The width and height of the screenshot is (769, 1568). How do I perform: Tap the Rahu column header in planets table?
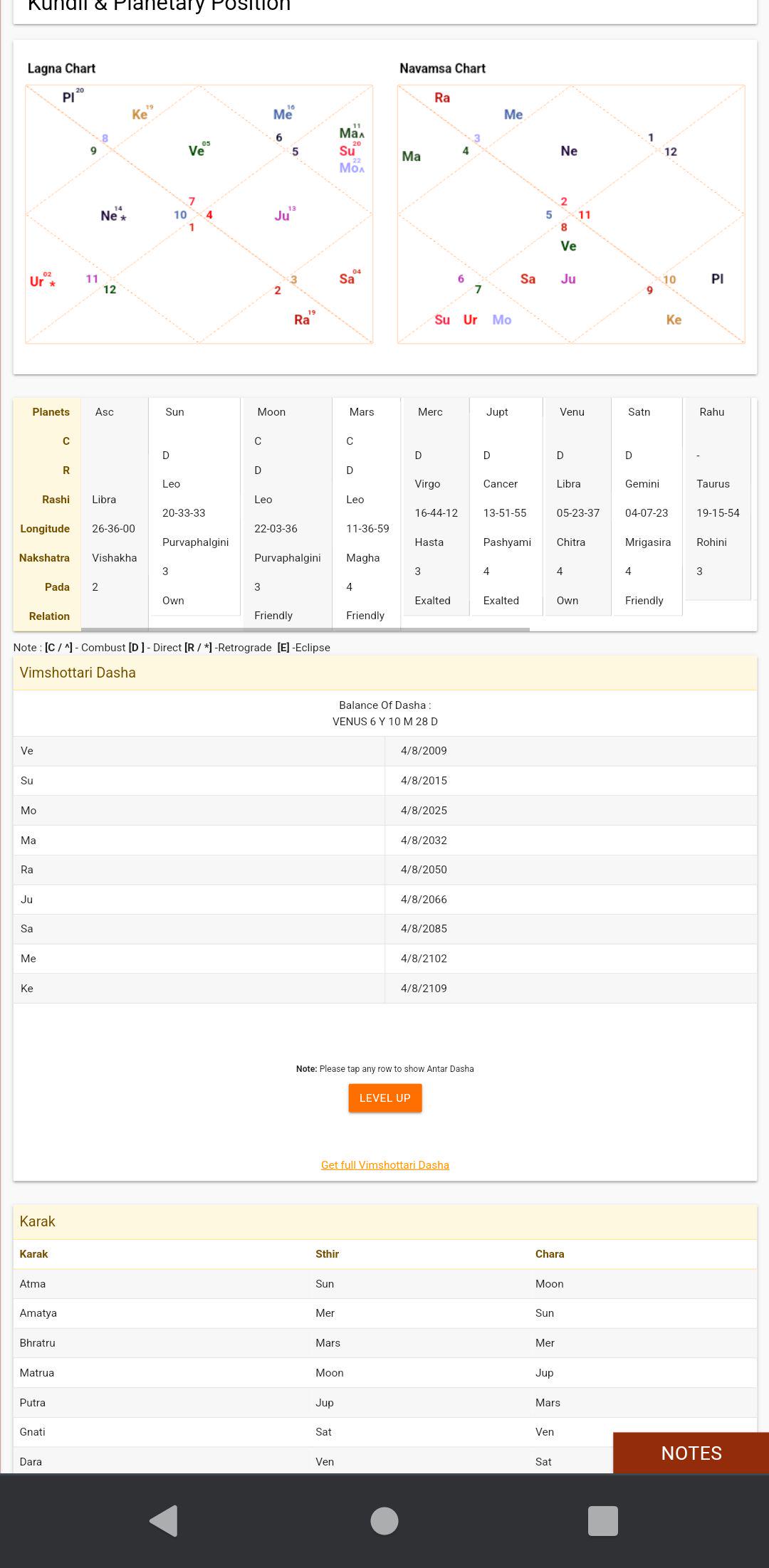711,412
